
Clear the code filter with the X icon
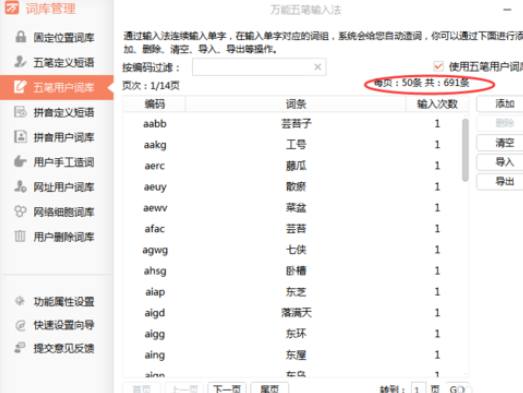[x=318, y=67]
